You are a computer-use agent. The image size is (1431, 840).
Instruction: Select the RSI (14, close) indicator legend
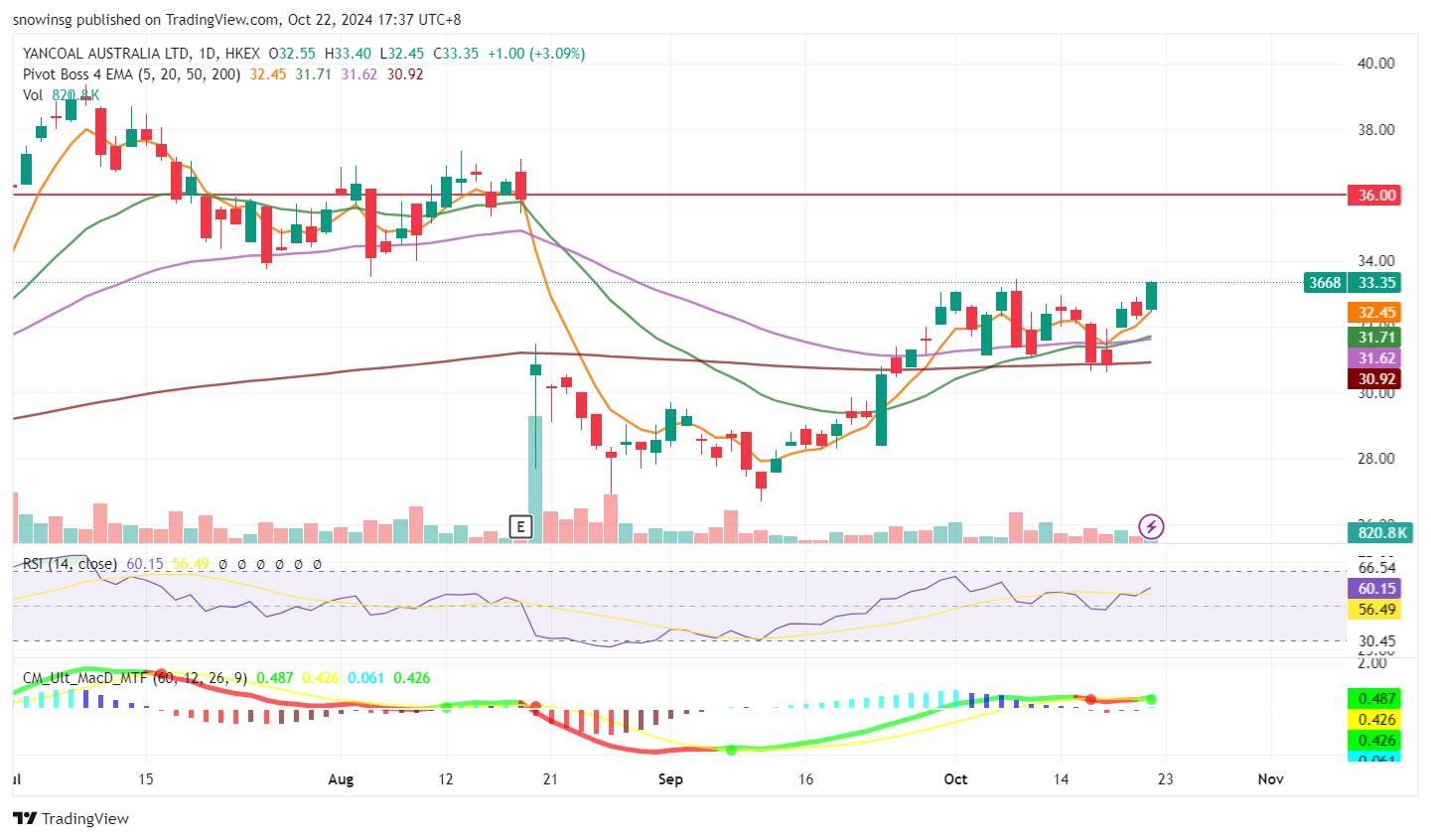pos(70,564)
